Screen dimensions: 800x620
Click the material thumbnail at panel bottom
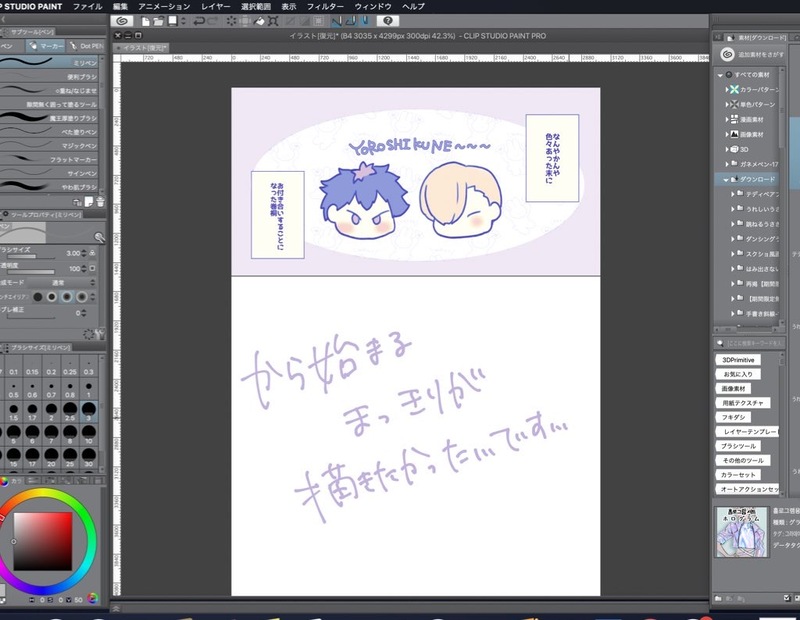click(x=742, y=532)
